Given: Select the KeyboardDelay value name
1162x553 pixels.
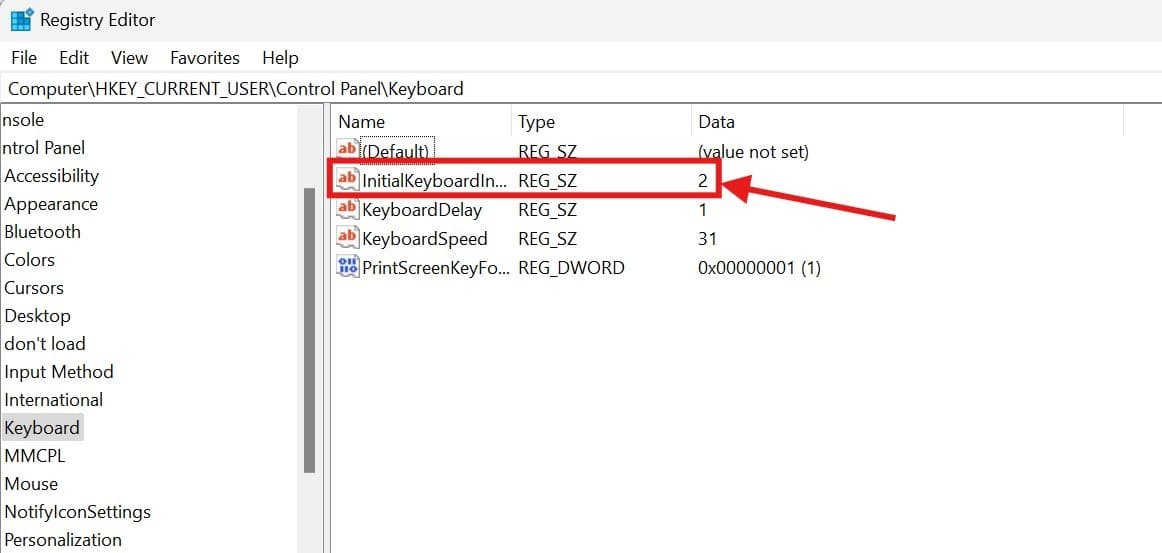Looking at the screenshot, I should [x=422, y=210].
